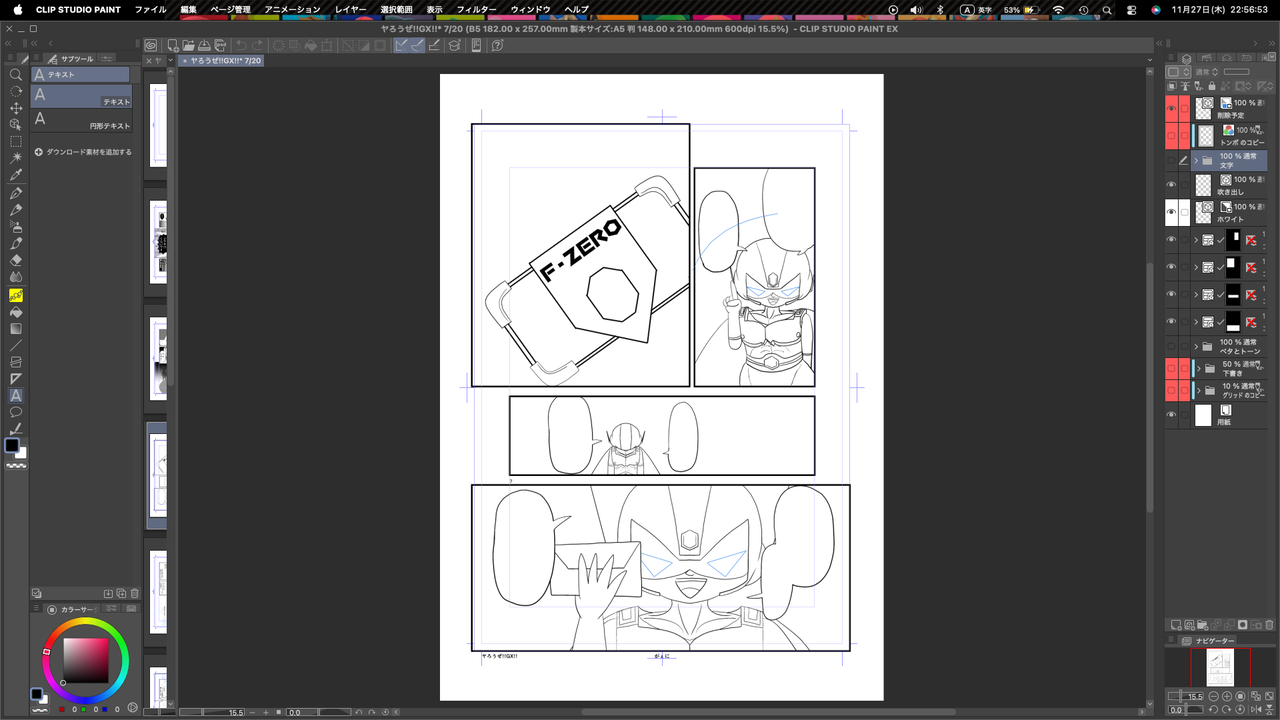Hide the 吹き出し layer
Image resolution: width=1280 pixels, height=720 pixels.
[x=1172, y=185]
